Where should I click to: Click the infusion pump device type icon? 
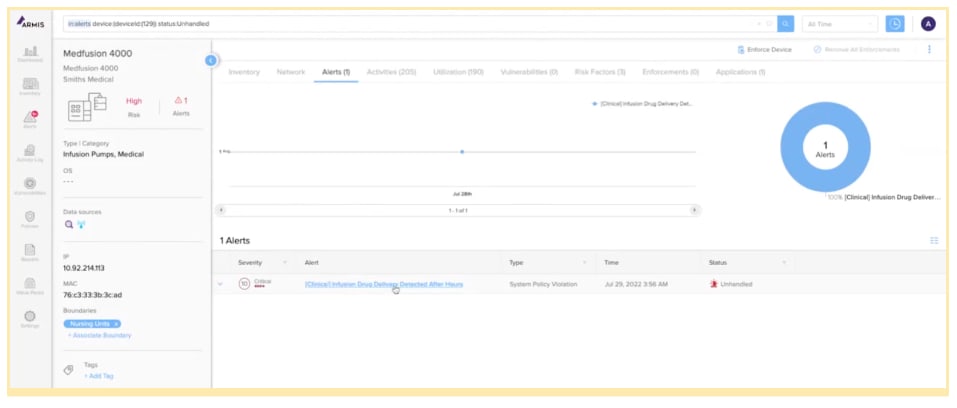tap(87, 107)
